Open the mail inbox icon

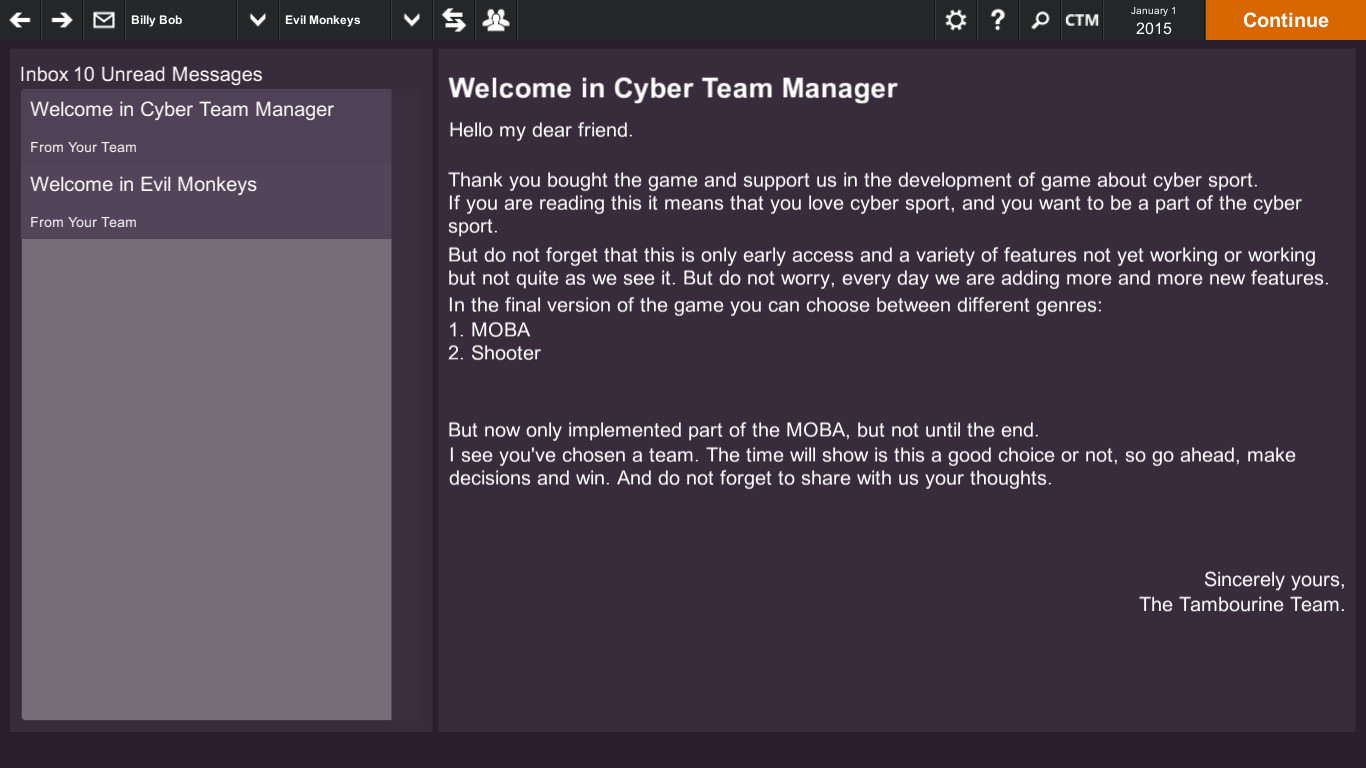[x=103, y=20]
